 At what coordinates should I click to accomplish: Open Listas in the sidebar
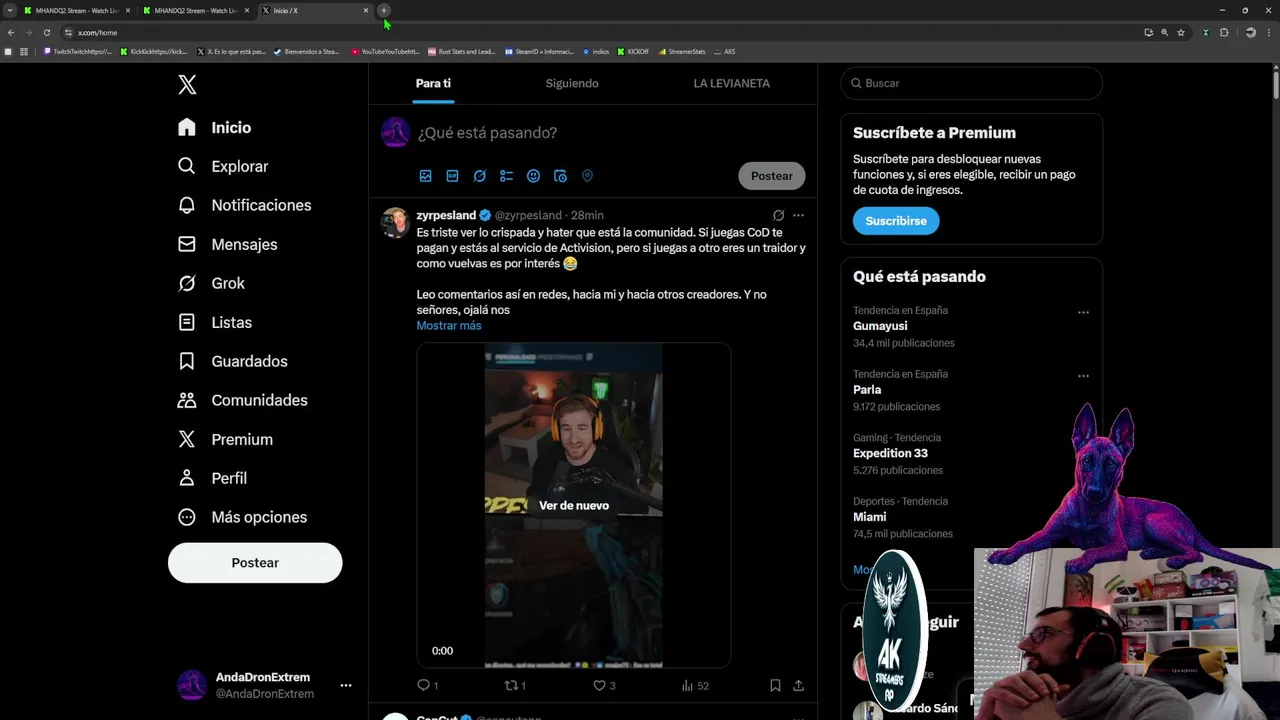coord(214,322)
